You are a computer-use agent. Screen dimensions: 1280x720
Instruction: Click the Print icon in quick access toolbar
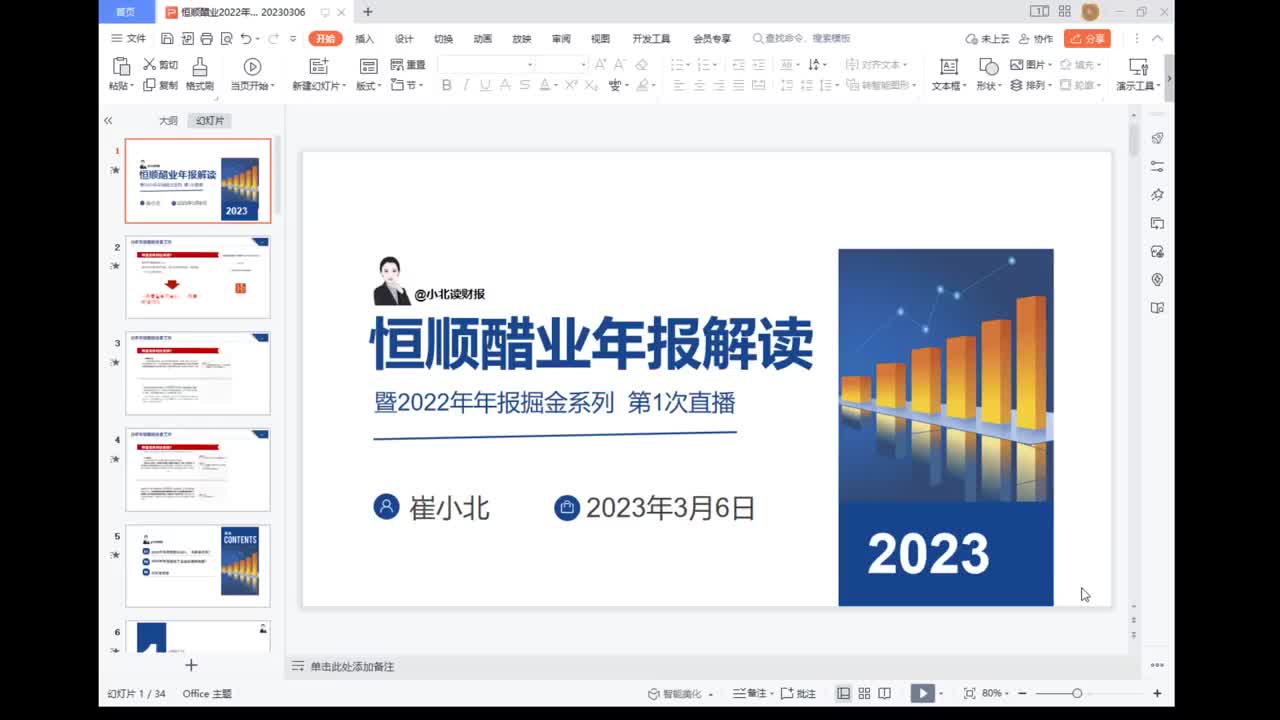tap(206, 38)
